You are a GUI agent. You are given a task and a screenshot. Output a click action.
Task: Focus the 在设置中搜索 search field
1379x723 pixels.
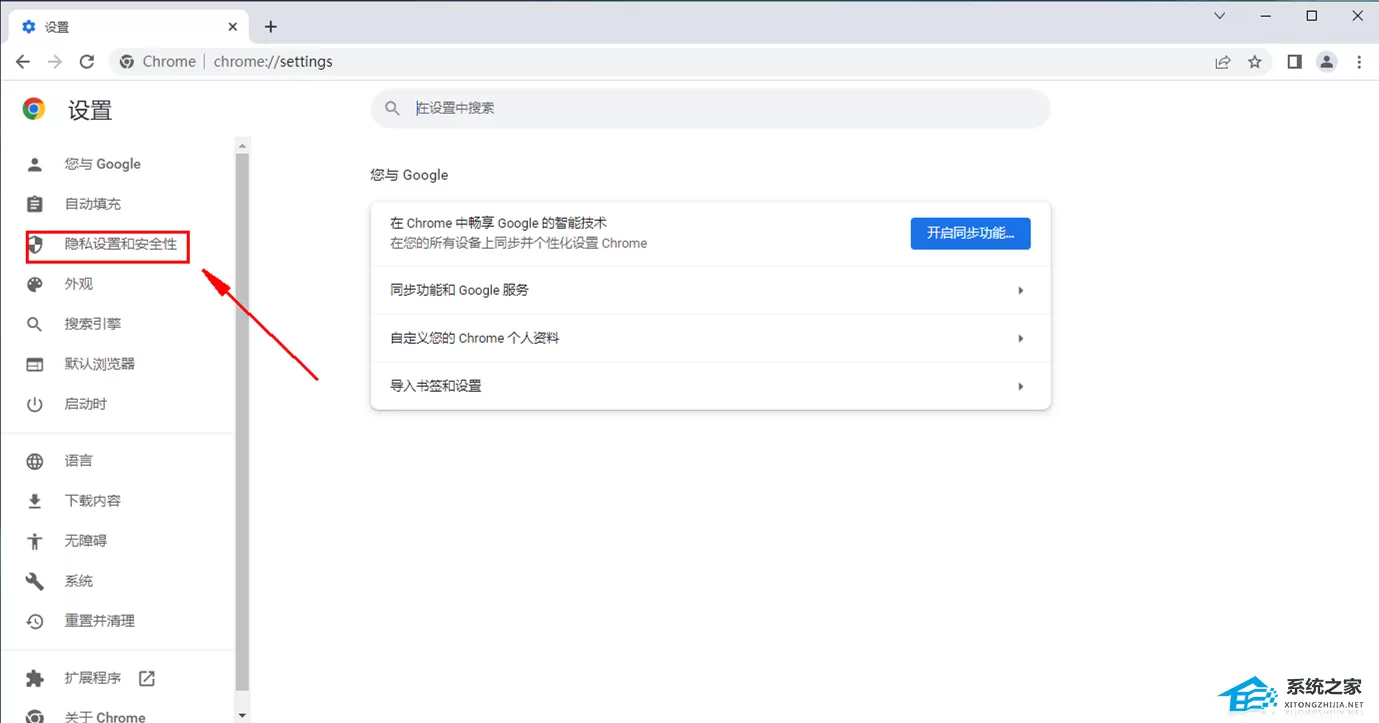711,108
